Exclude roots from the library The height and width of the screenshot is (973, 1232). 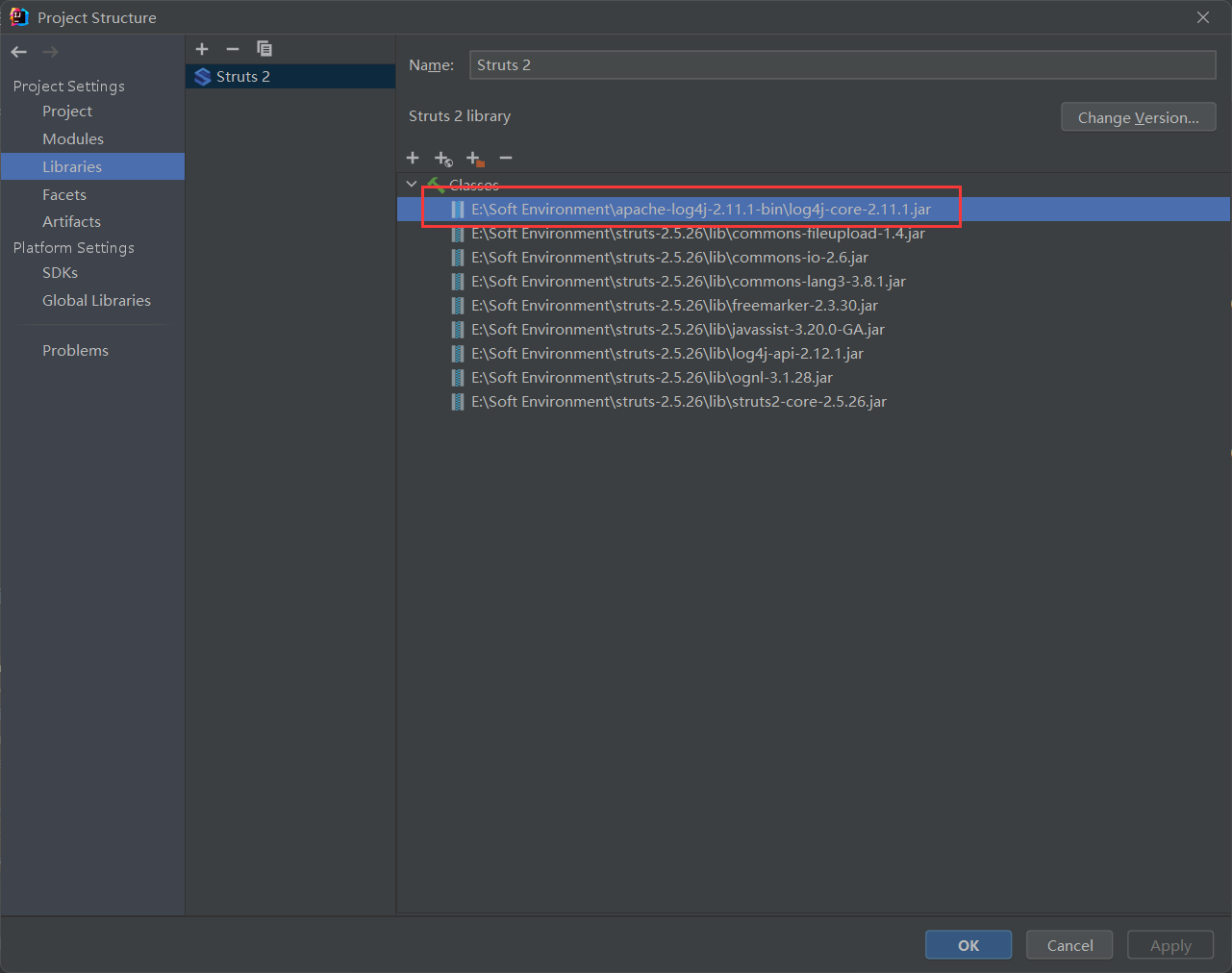(475, 159)
